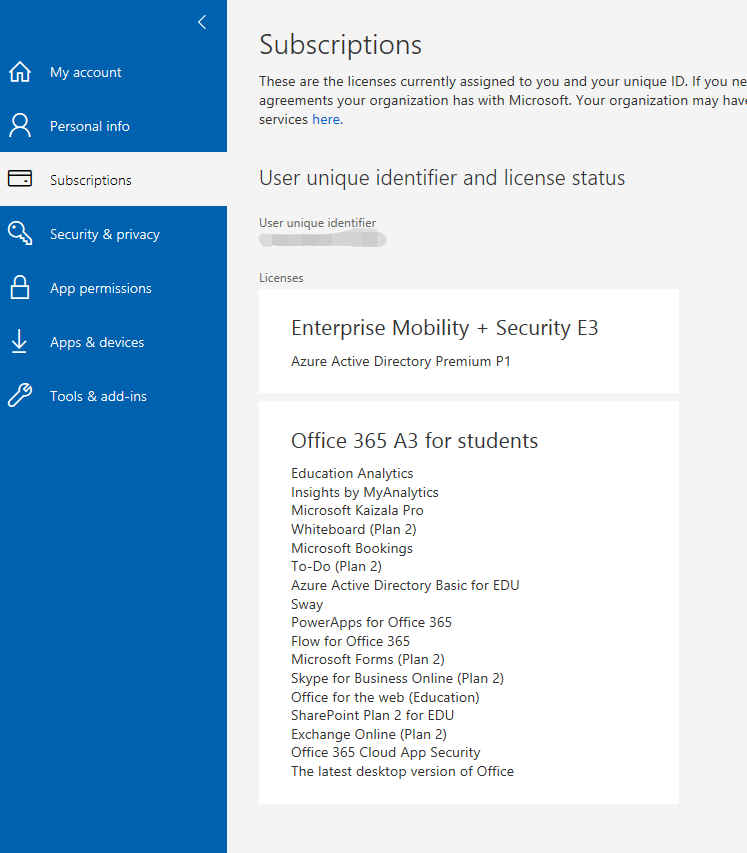Follow the 'here' services link
The image size is (747, 853).
pos(326,119)
